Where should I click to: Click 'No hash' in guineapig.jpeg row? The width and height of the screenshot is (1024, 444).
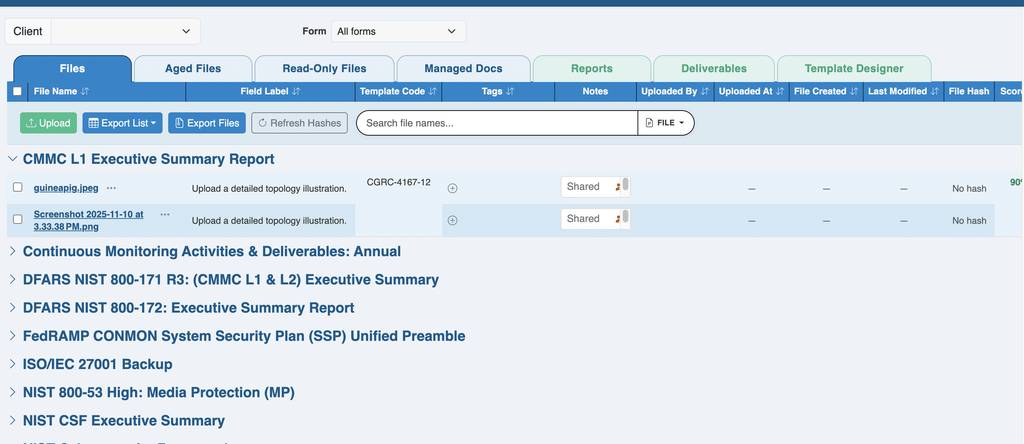969,189
